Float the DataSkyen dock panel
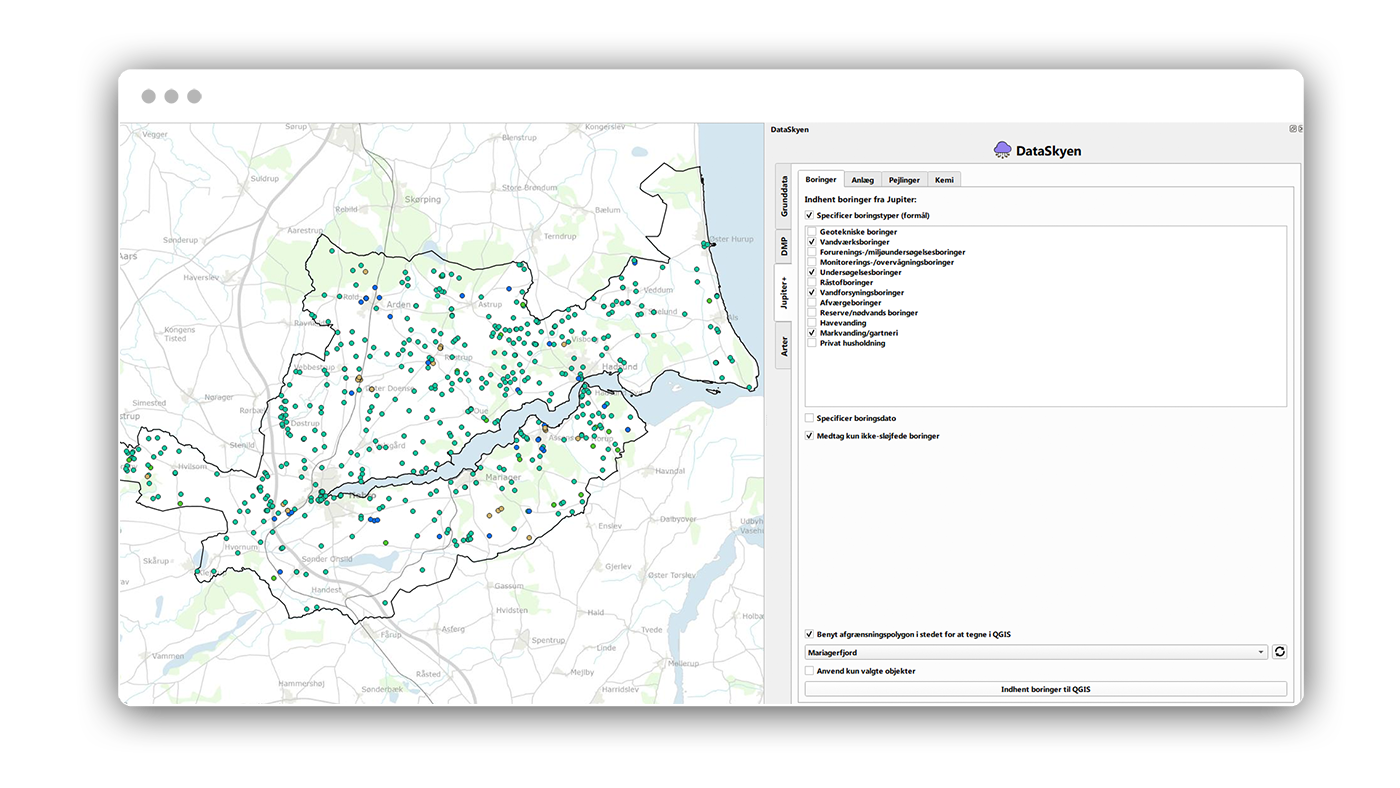The width and height of the screenshot is (1400, 788). (1292, 129)
